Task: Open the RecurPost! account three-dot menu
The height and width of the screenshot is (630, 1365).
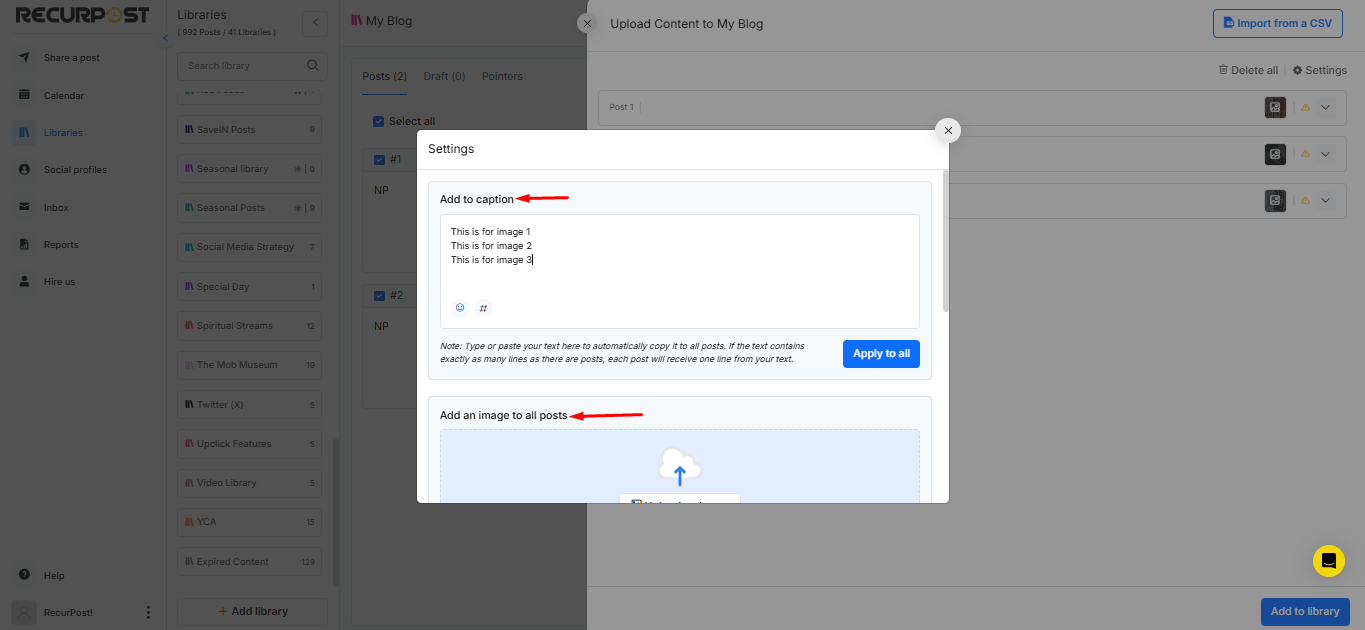Action: tap(148, 612)
